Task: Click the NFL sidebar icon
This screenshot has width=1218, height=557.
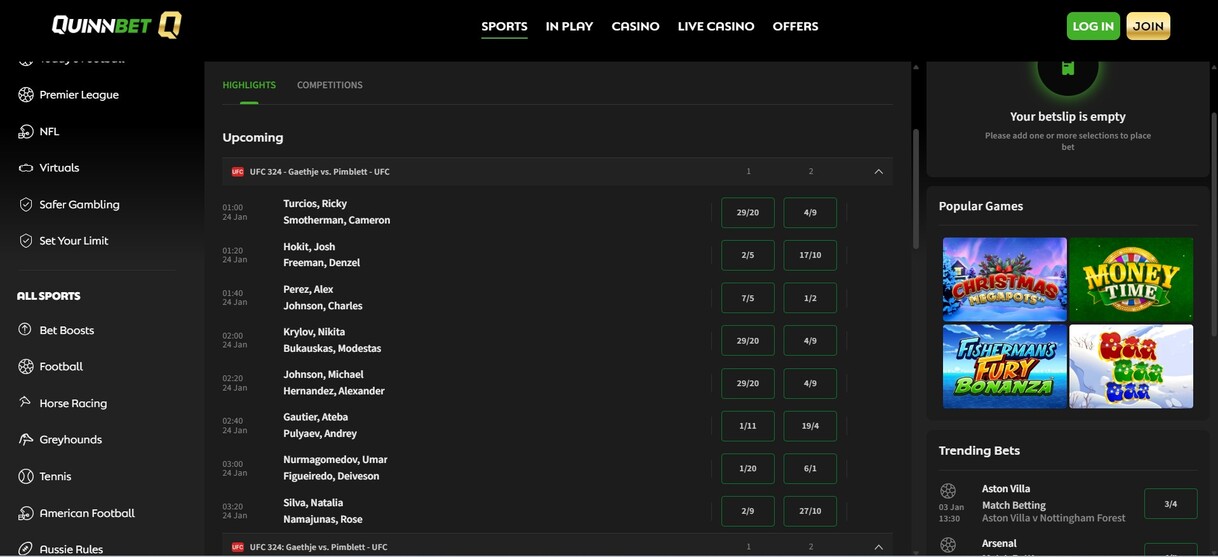Action: click(26, 131)
